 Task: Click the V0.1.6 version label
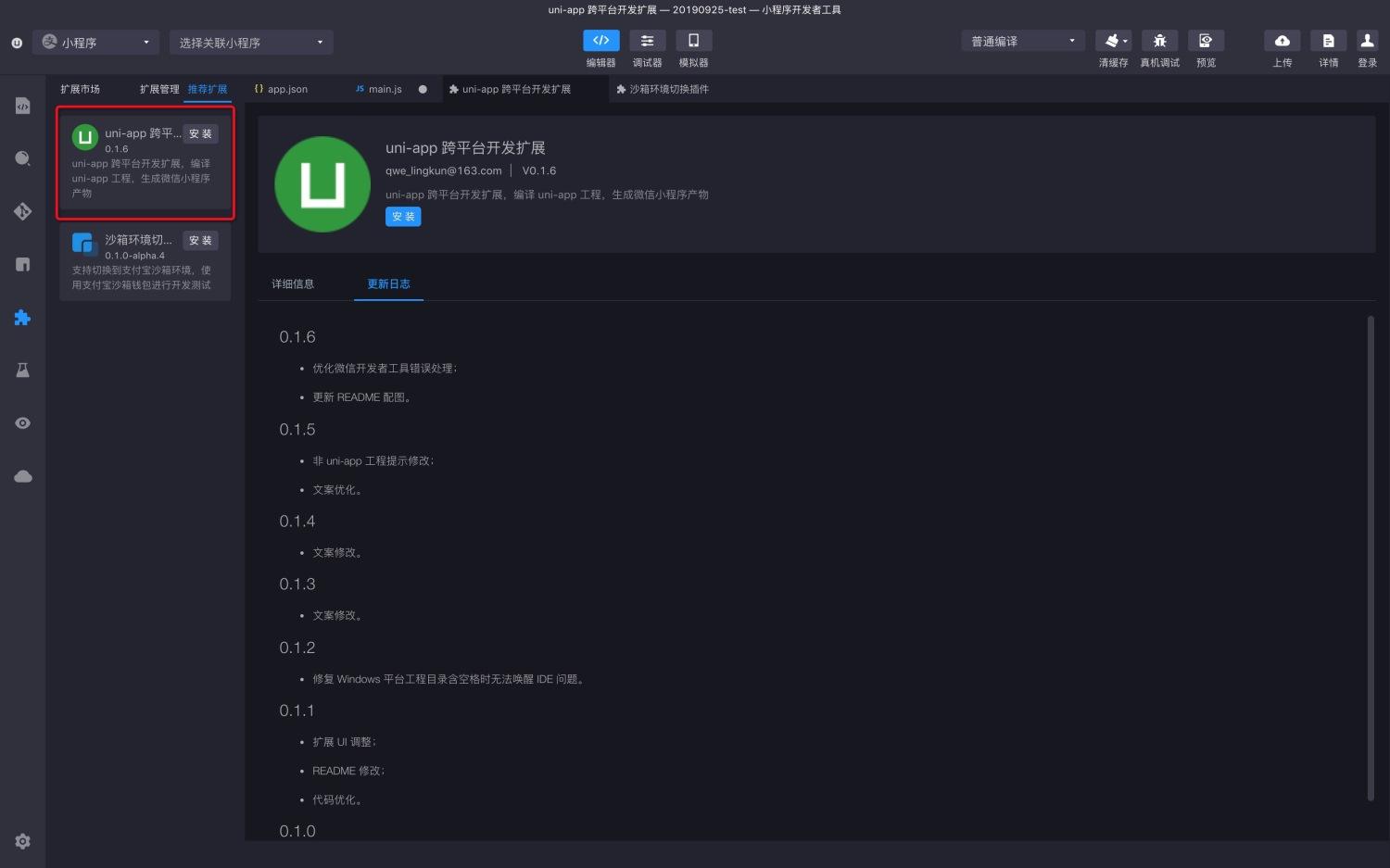tap(539, 170)
